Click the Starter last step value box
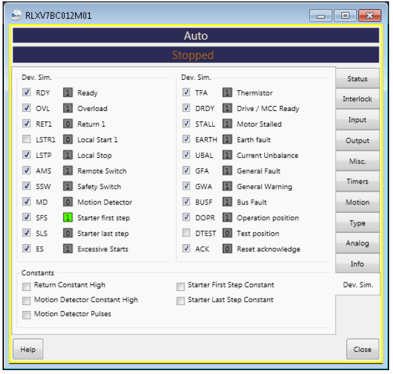393x374 pixels. pos(68,233)
